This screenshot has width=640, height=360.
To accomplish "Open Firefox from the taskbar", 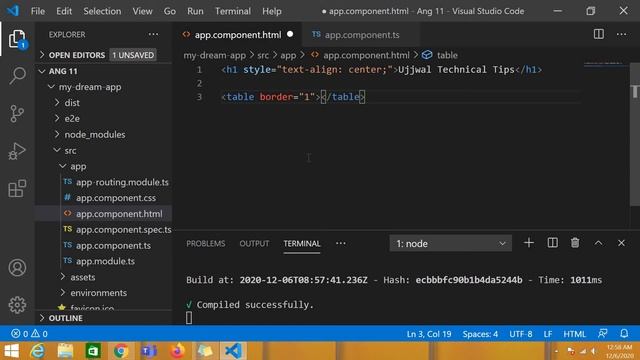I will pos(177,351).
